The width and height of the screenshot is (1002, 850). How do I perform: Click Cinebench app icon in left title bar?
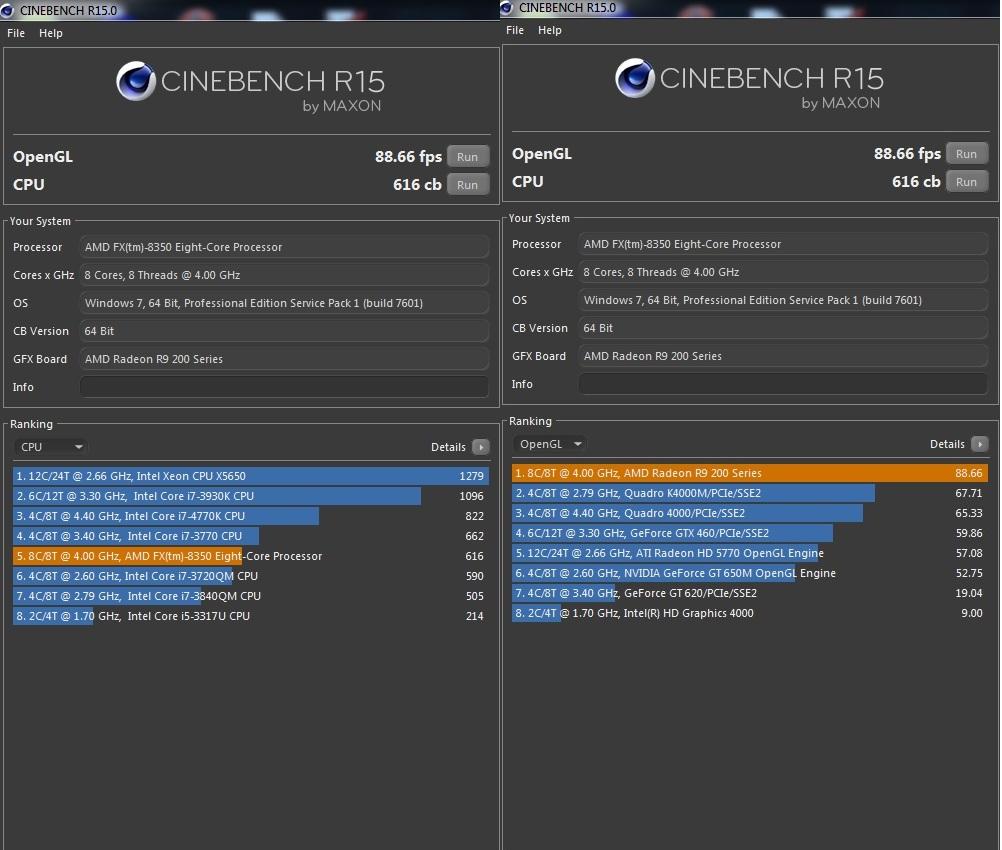click(7, 10)
